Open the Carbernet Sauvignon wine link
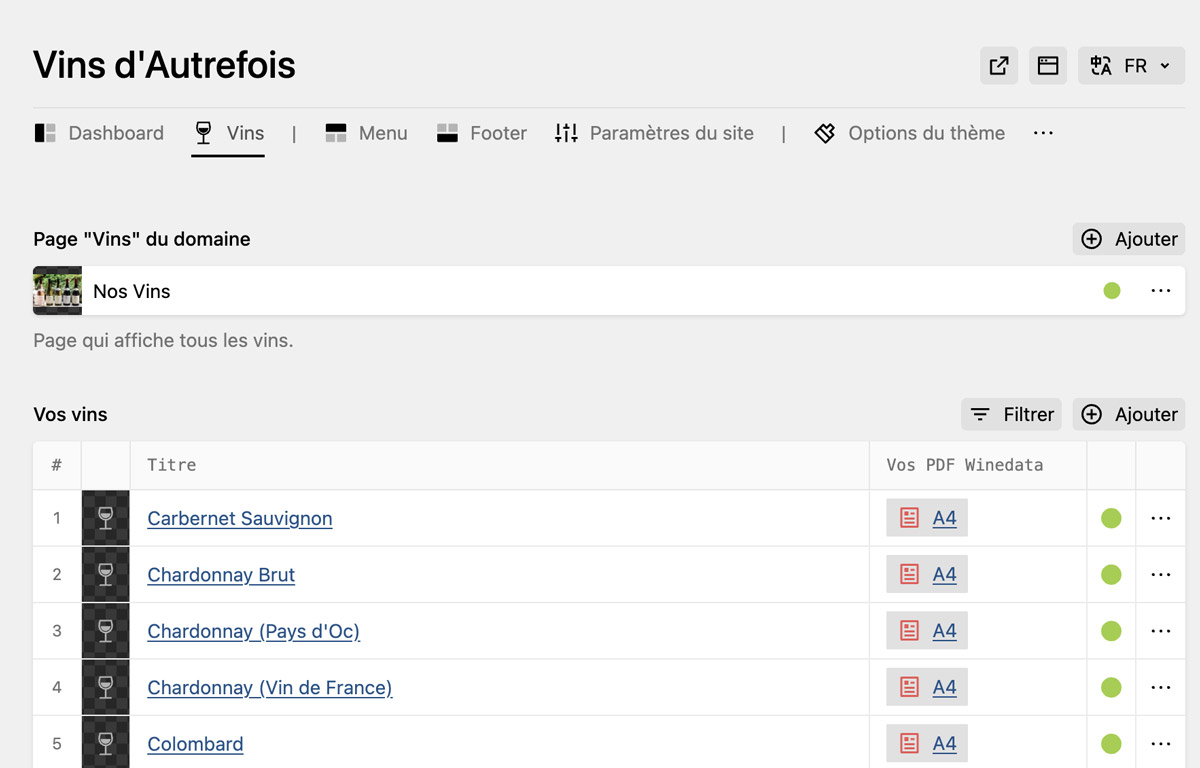This screenshot has width=1200, height=768. coord(240,518)
